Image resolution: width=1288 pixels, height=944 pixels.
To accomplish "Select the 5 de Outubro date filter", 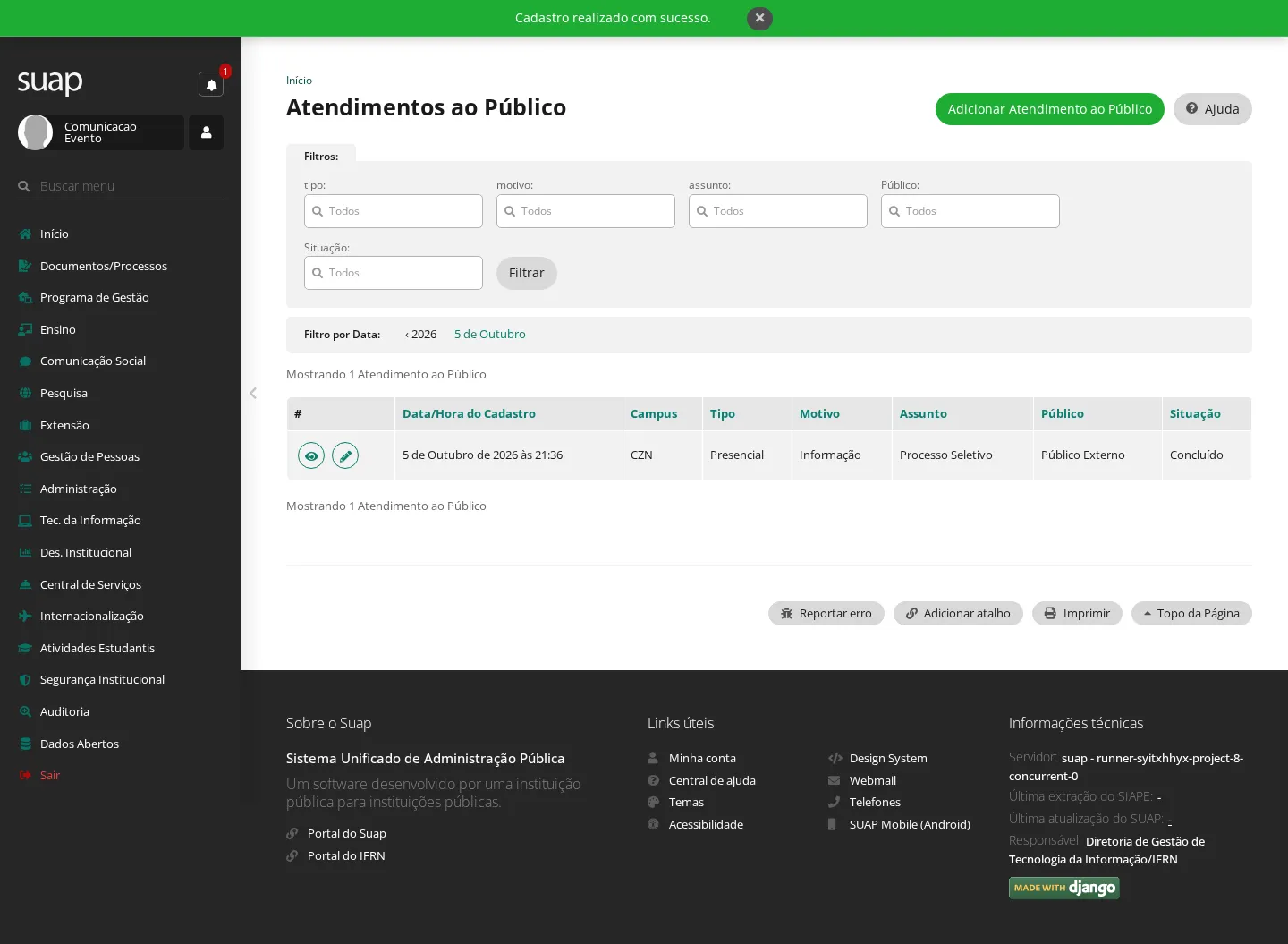I will [490, 334].
